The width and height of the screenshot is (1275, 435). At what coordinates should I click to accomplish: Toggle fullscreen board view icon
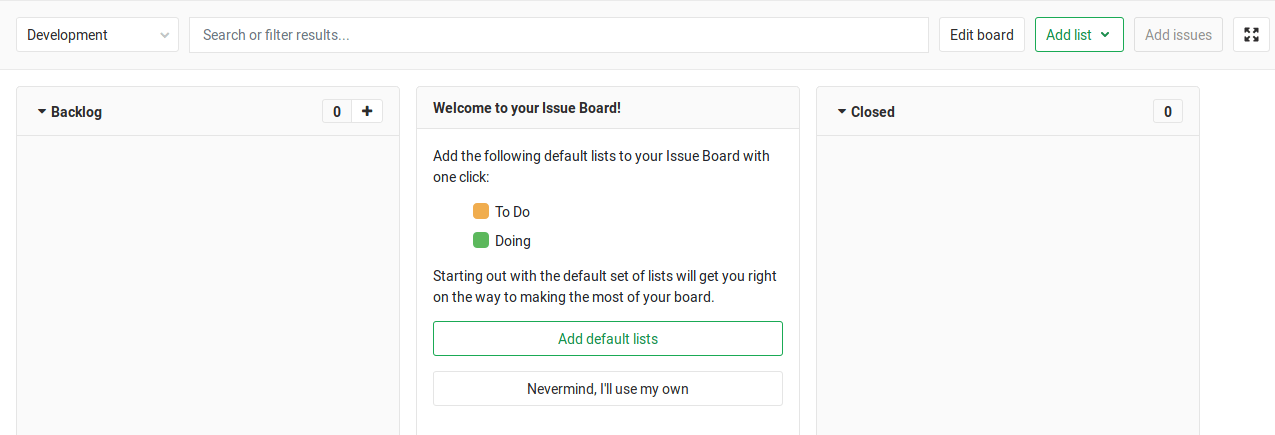(1251, 35)
